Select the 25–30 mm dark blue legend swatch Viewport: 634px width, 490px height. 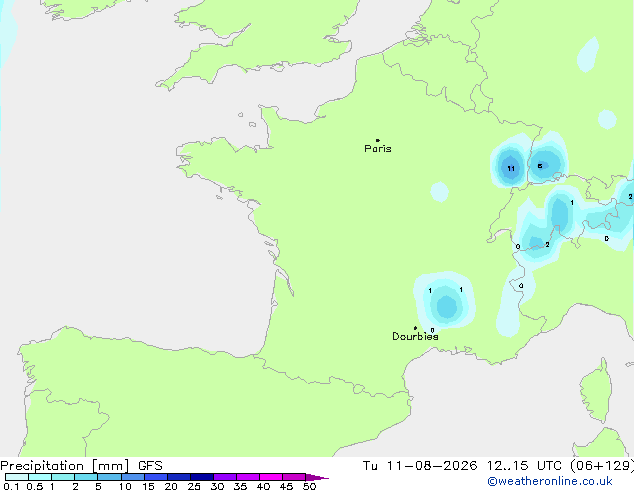(x=201, y=477)
